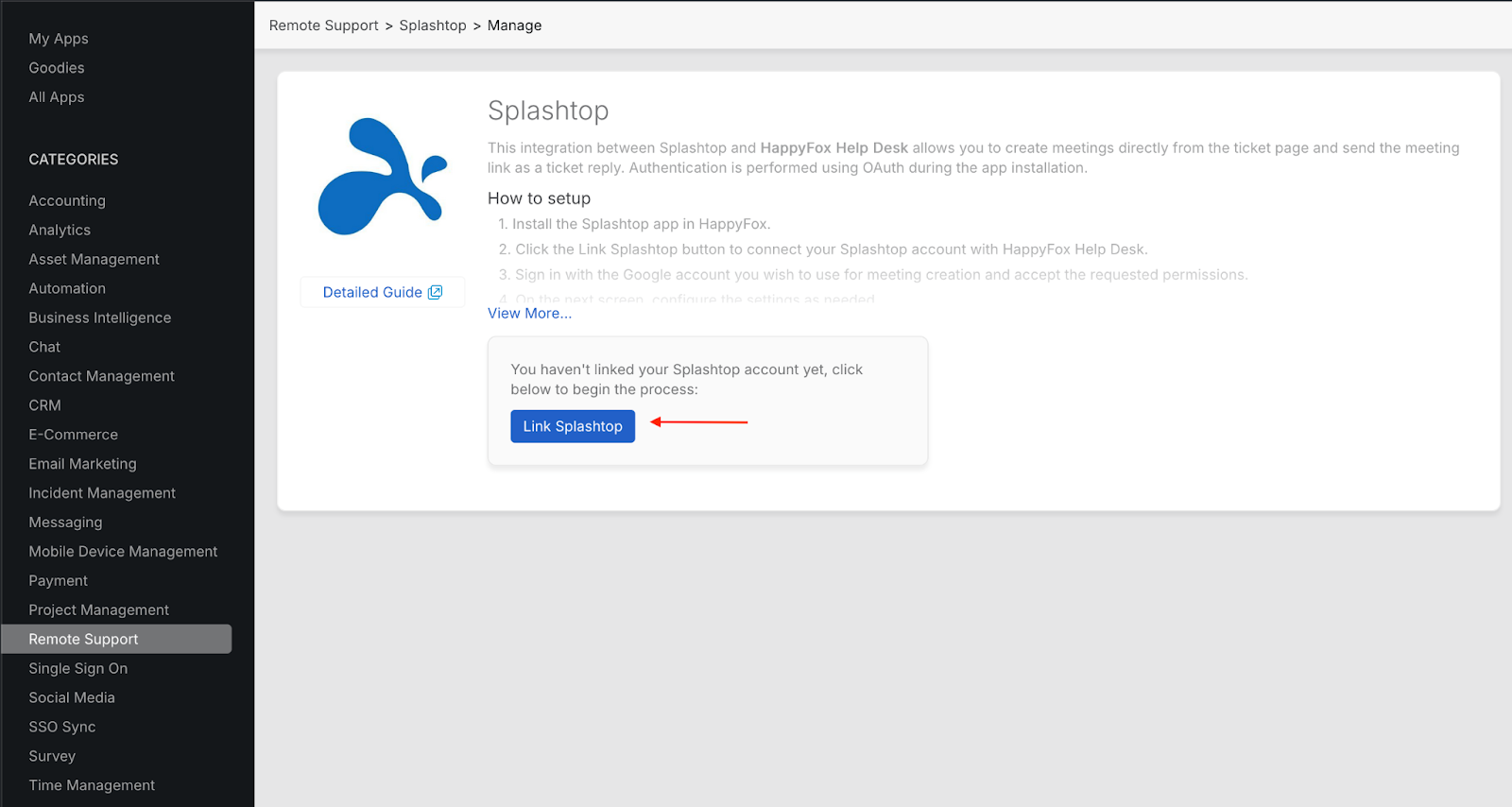Screen dimensions: 1512x807
Task: Click the Splashtop breadcrumb link
Action: 433,26
